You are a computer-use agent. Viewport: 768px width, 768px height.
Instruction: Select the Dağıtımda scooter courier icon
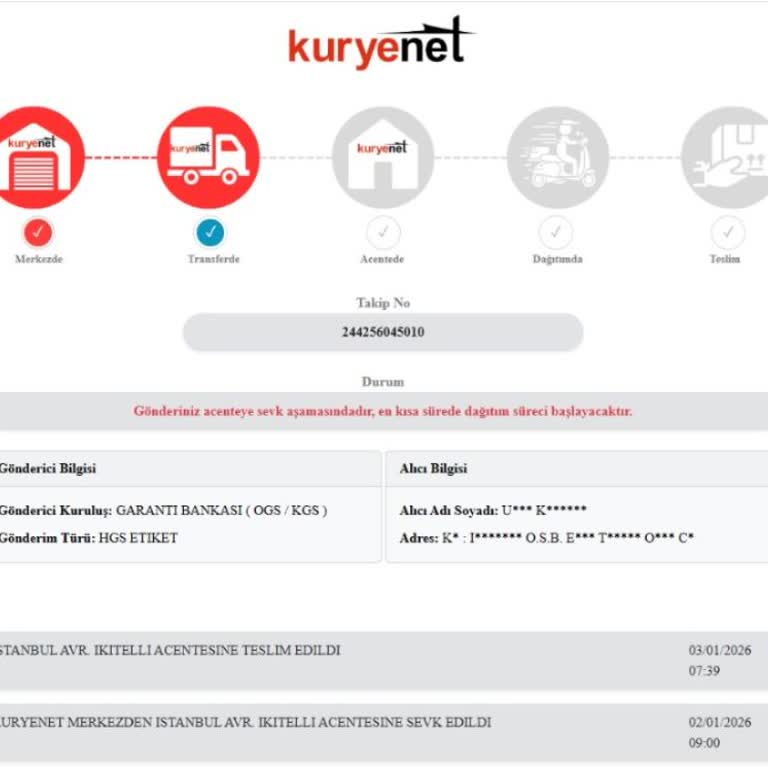click(x=557, y=158)
